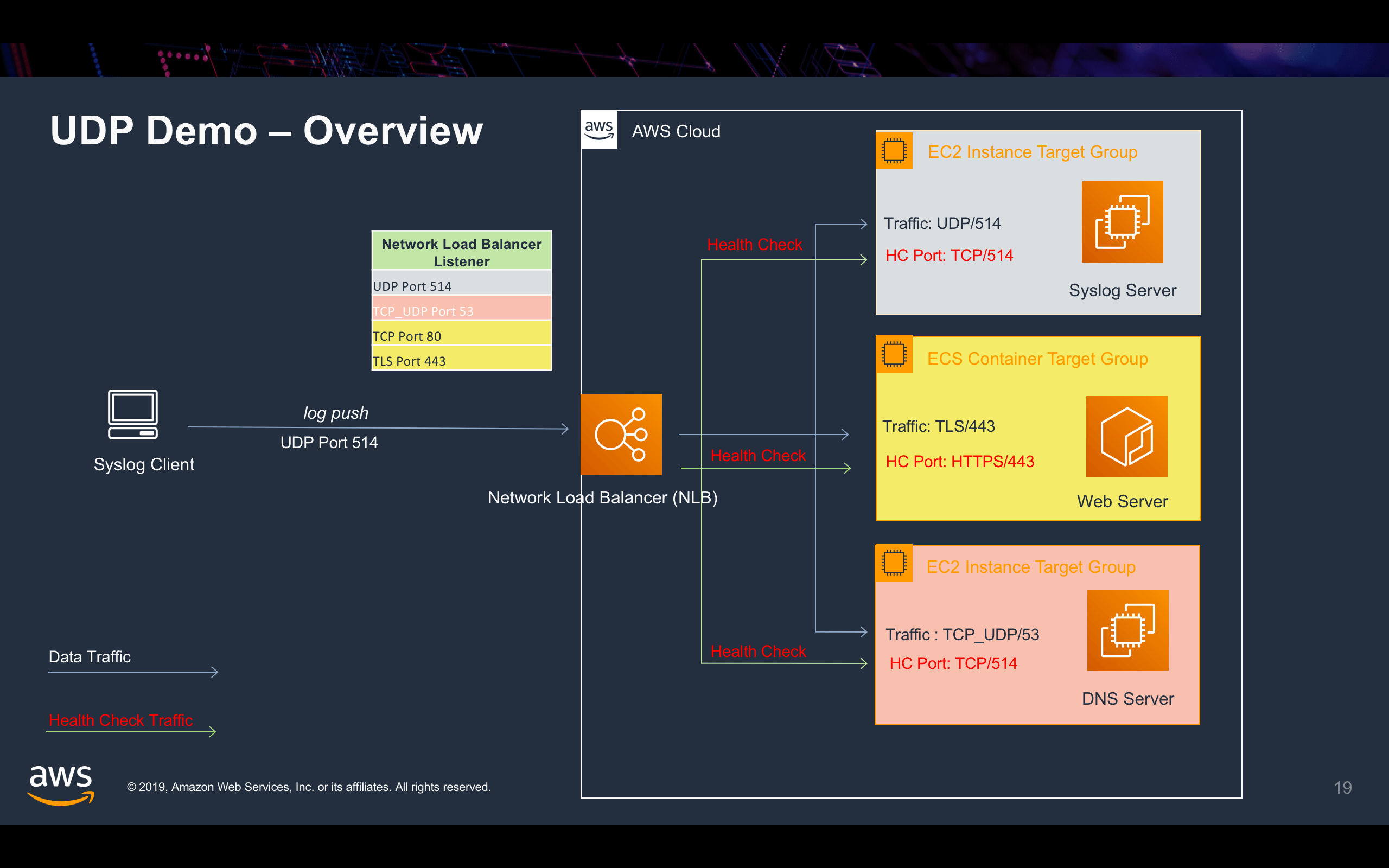The height and width of the screenshot is (868, 1389).
Task: Click the Syslog Client computer icon
Action: pos(132,414)
